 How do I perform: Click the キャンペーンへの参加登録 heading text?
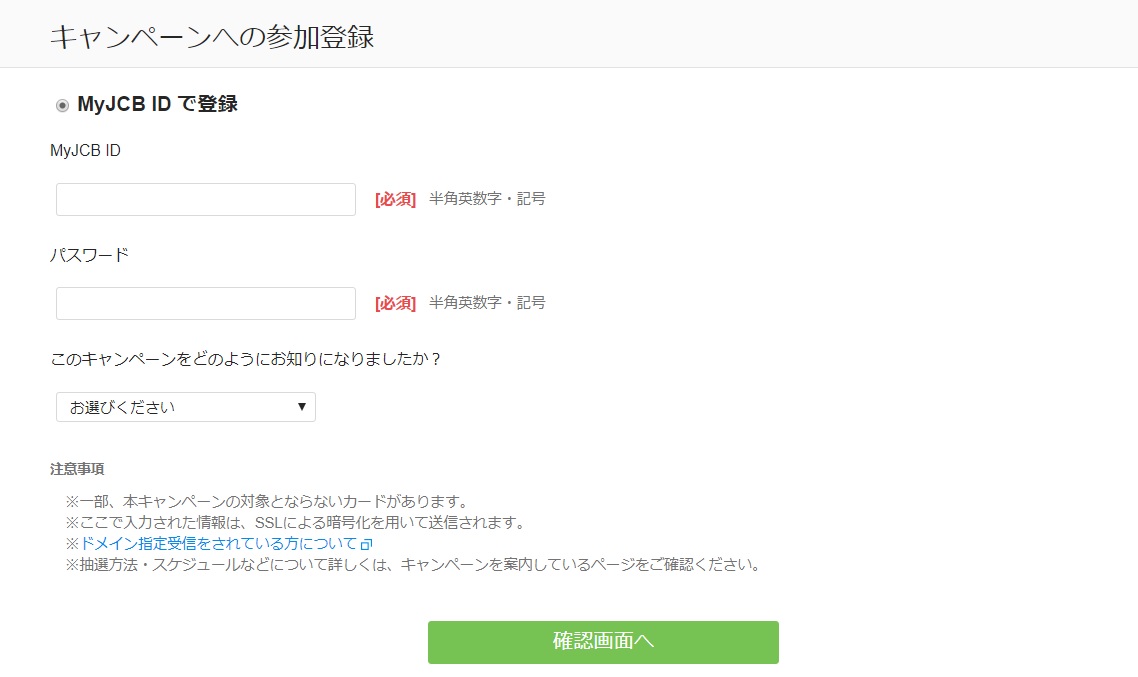(x=212, y=37)
